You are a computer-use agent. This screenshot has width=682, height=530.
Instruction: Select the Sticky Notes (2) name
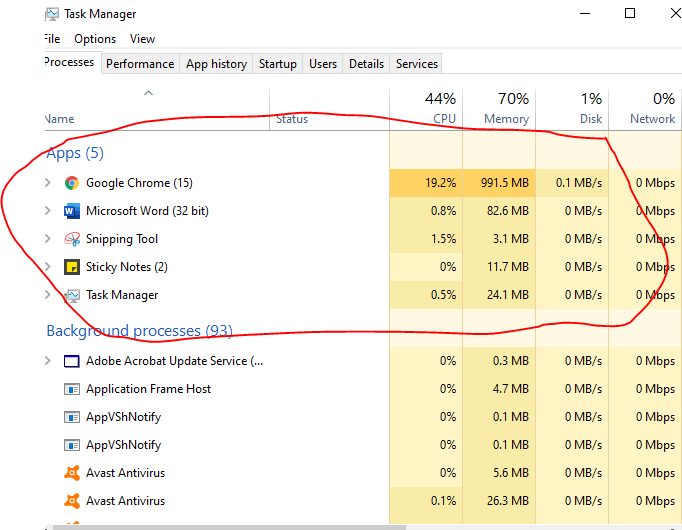(x=127, y=267)
